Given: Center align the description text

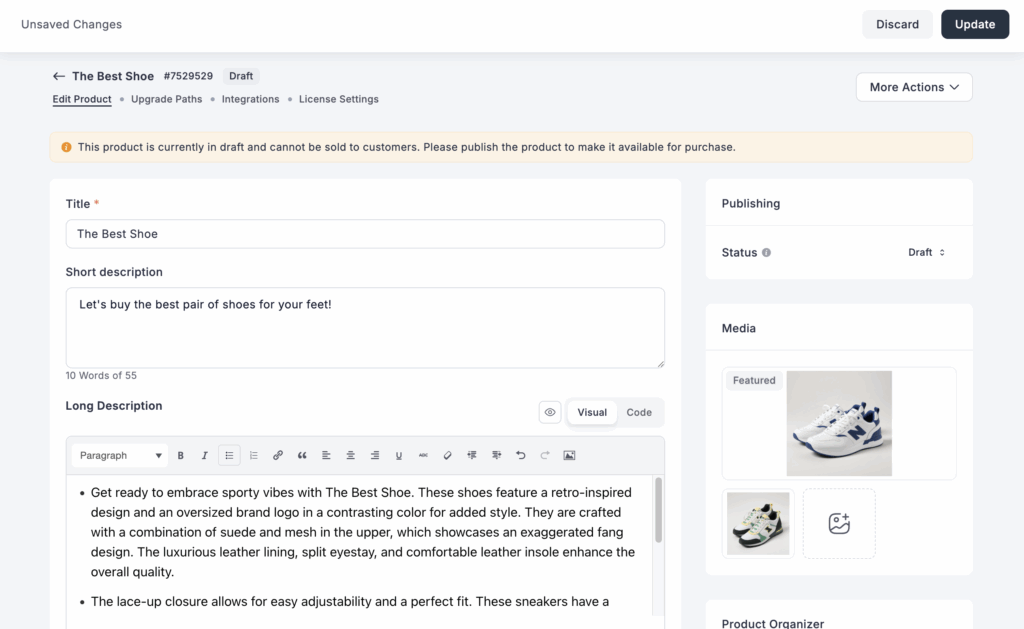Looking at the screenshot, I should [x=350, y=455].
